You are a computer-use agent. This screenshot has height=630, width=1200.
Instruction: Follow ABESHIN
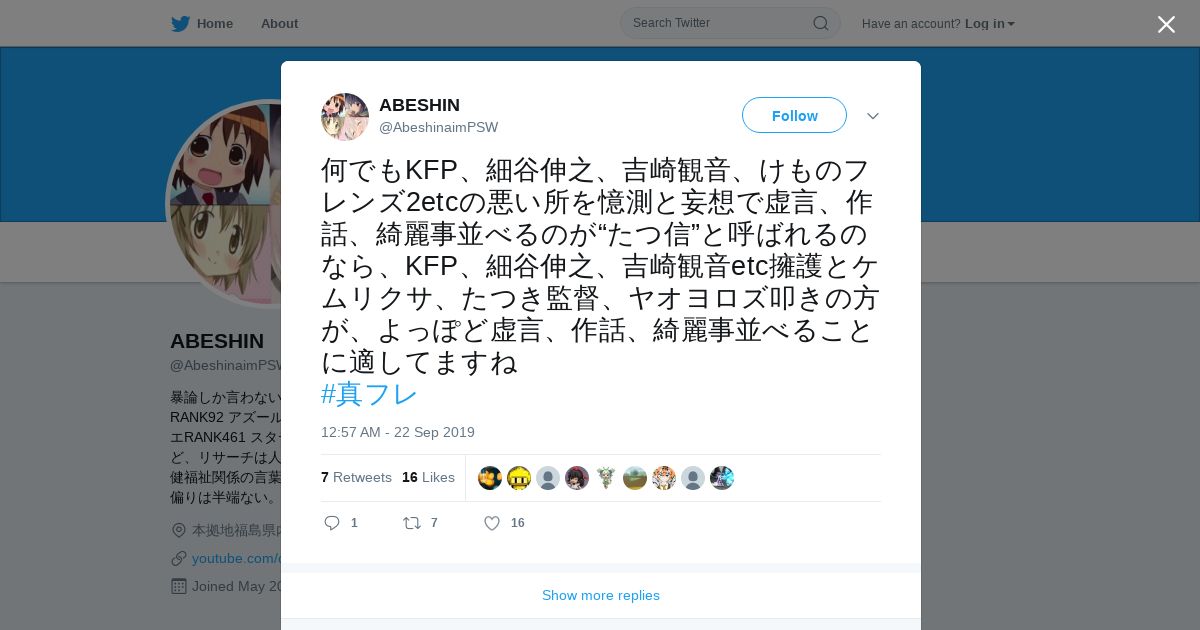pos(794,115)
